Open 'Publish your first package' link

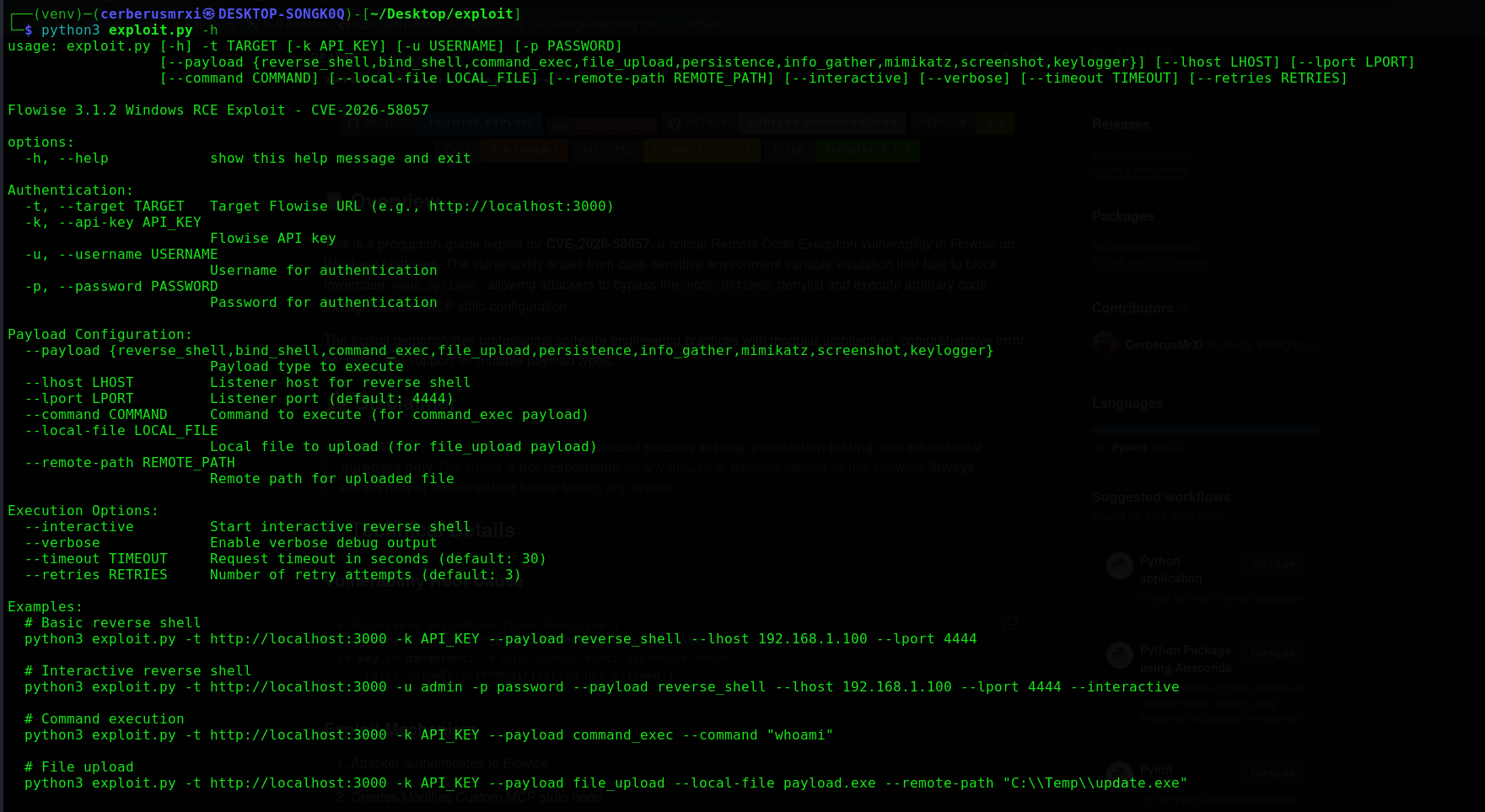coord(1150,262)
